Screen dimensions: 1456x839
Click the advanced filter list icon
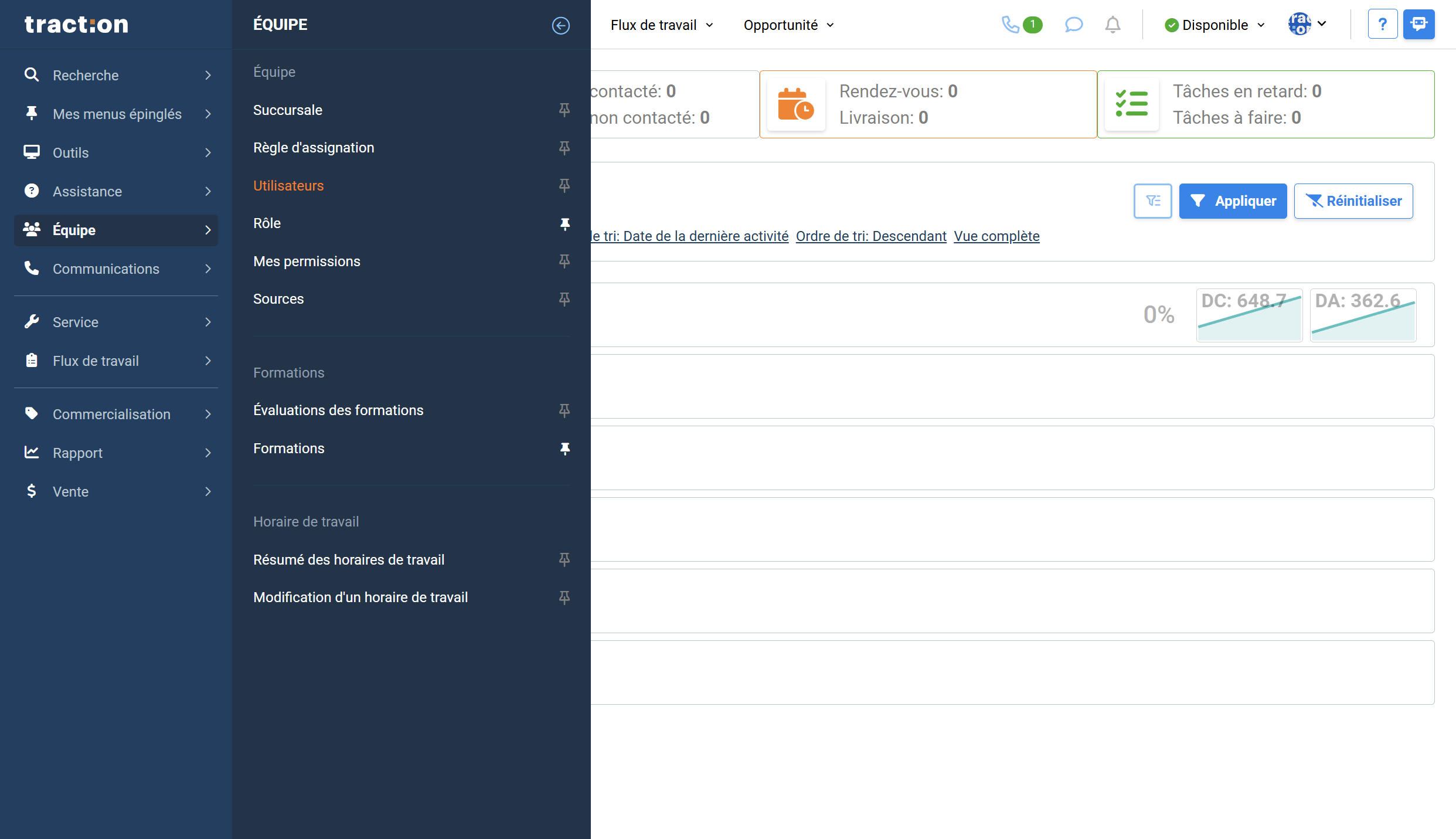1152,201
